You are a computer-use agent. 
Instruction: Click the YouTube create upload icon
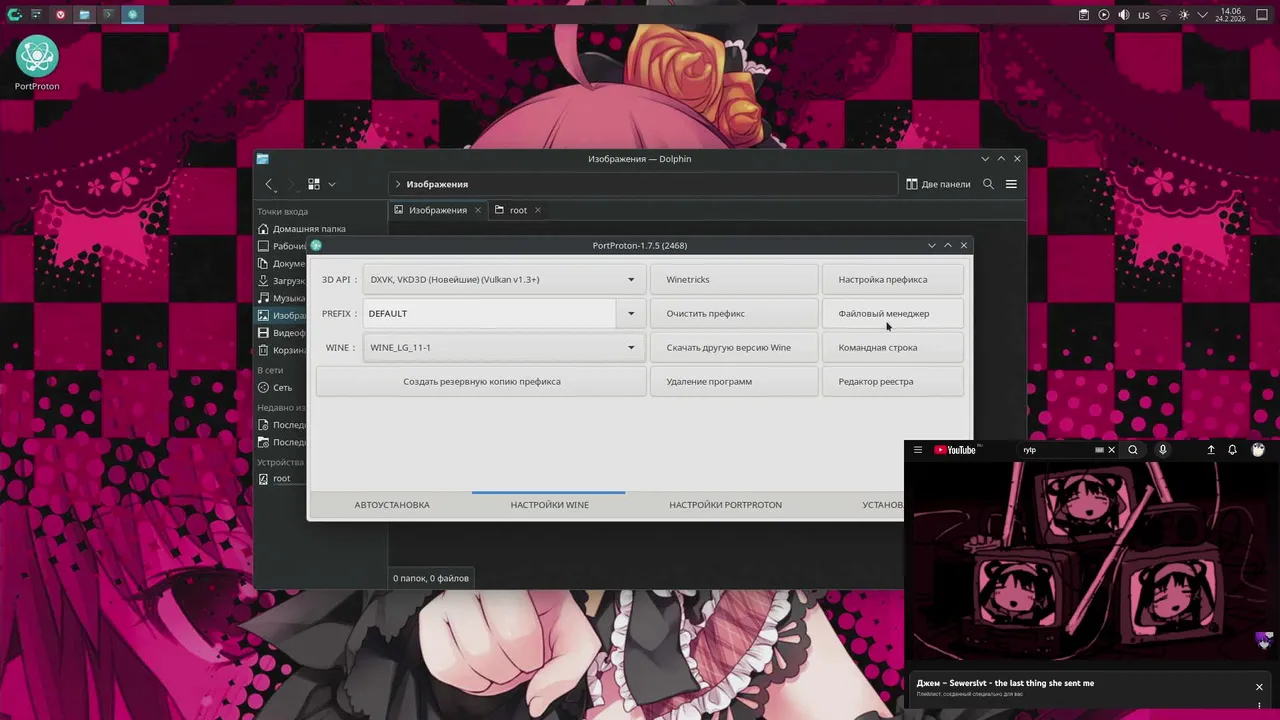pyautogui.click(x=1211, y=450)
